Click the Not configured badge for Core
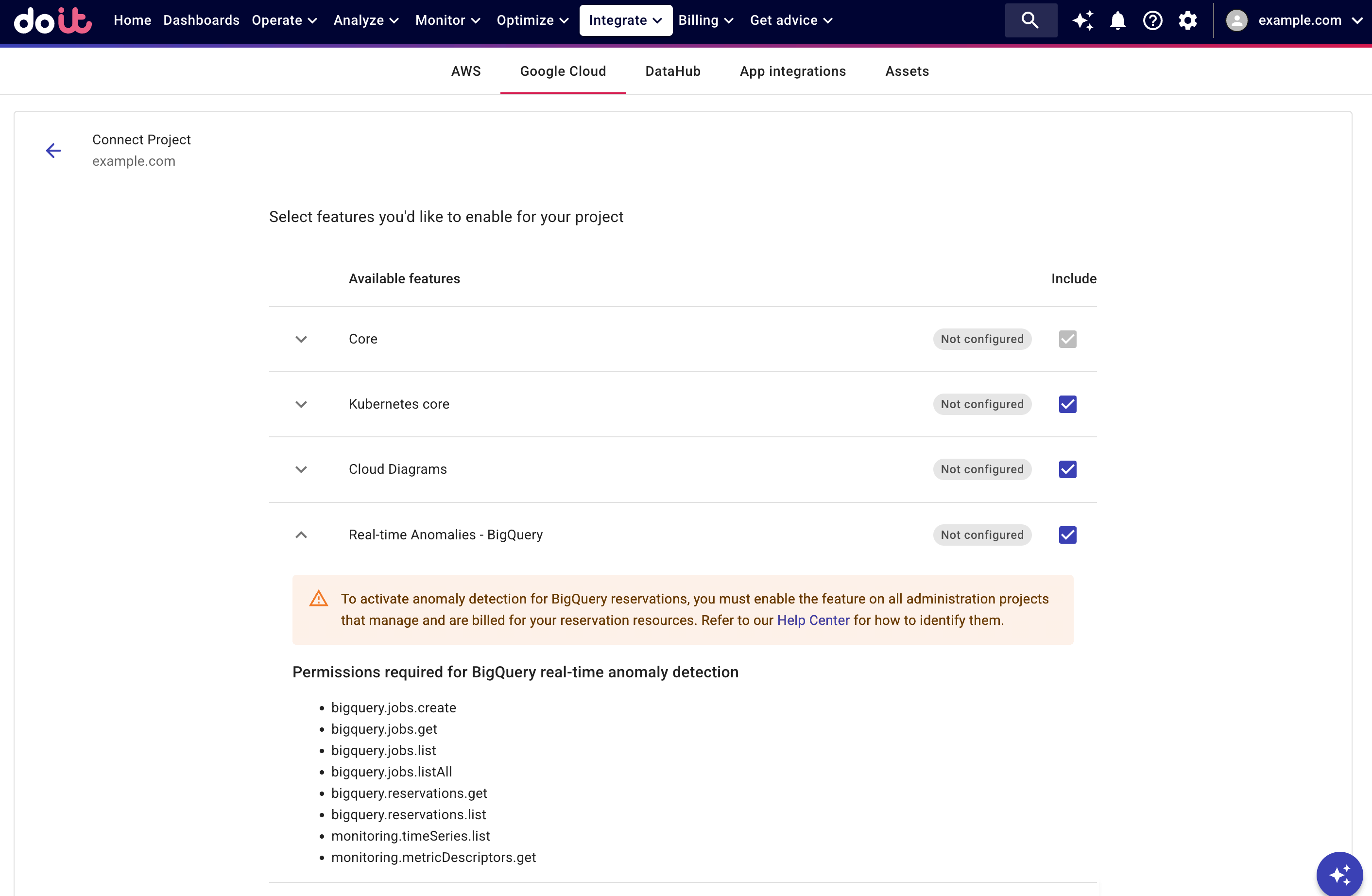The image size is (1372, 896). pos(982,339)
